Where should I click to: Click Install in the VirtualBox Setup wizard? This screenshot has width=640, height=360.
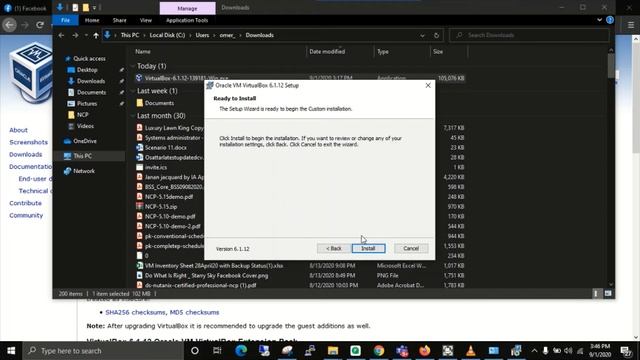(368, 248)
